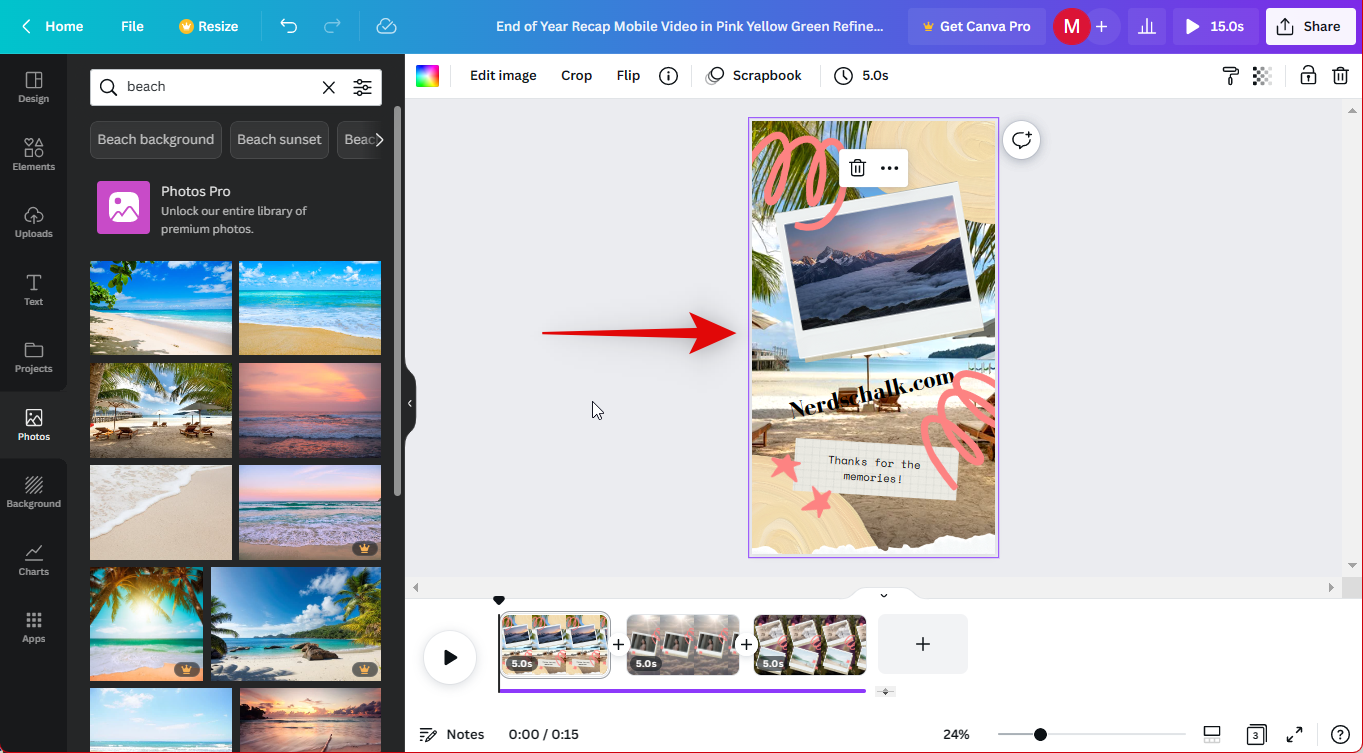The image size is (1363, 753).
Task: Show more suggestion chips with arrow
Action: coord(378,140)
